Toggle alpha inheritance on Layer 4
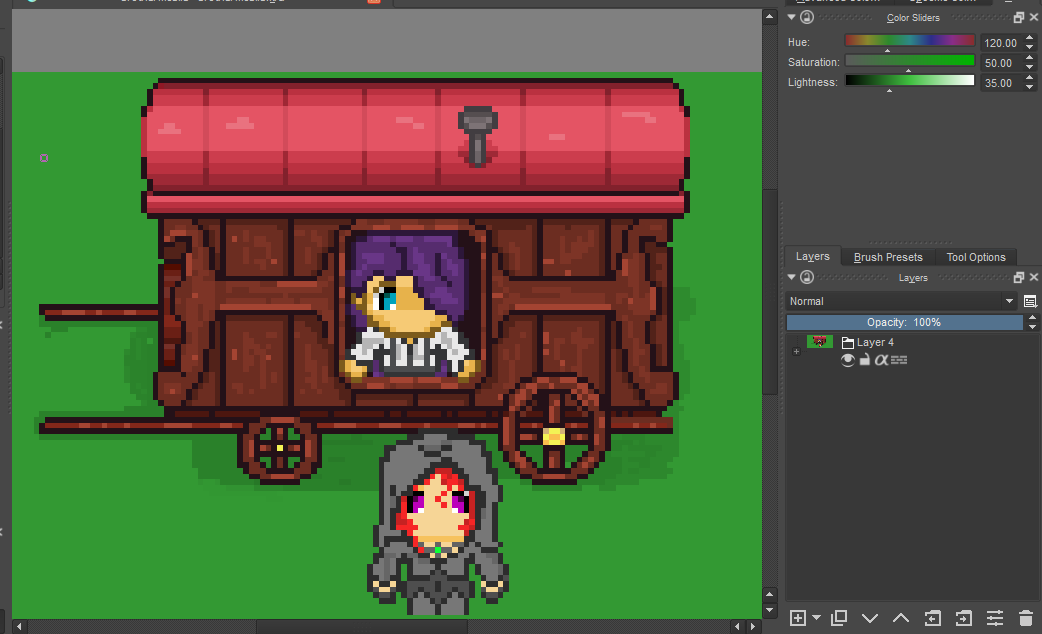The image size is (1042, 634). 881,360
